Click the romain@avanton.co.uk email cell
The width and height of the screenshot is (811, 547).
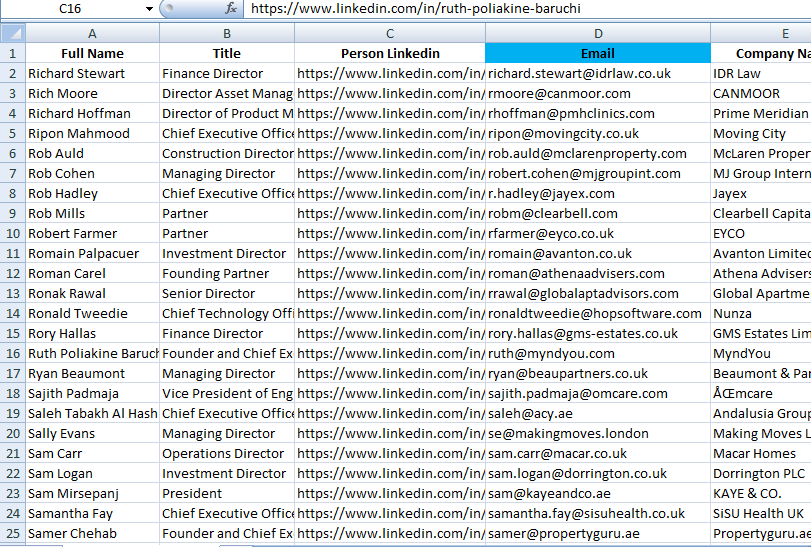click(x=598, y=254)
